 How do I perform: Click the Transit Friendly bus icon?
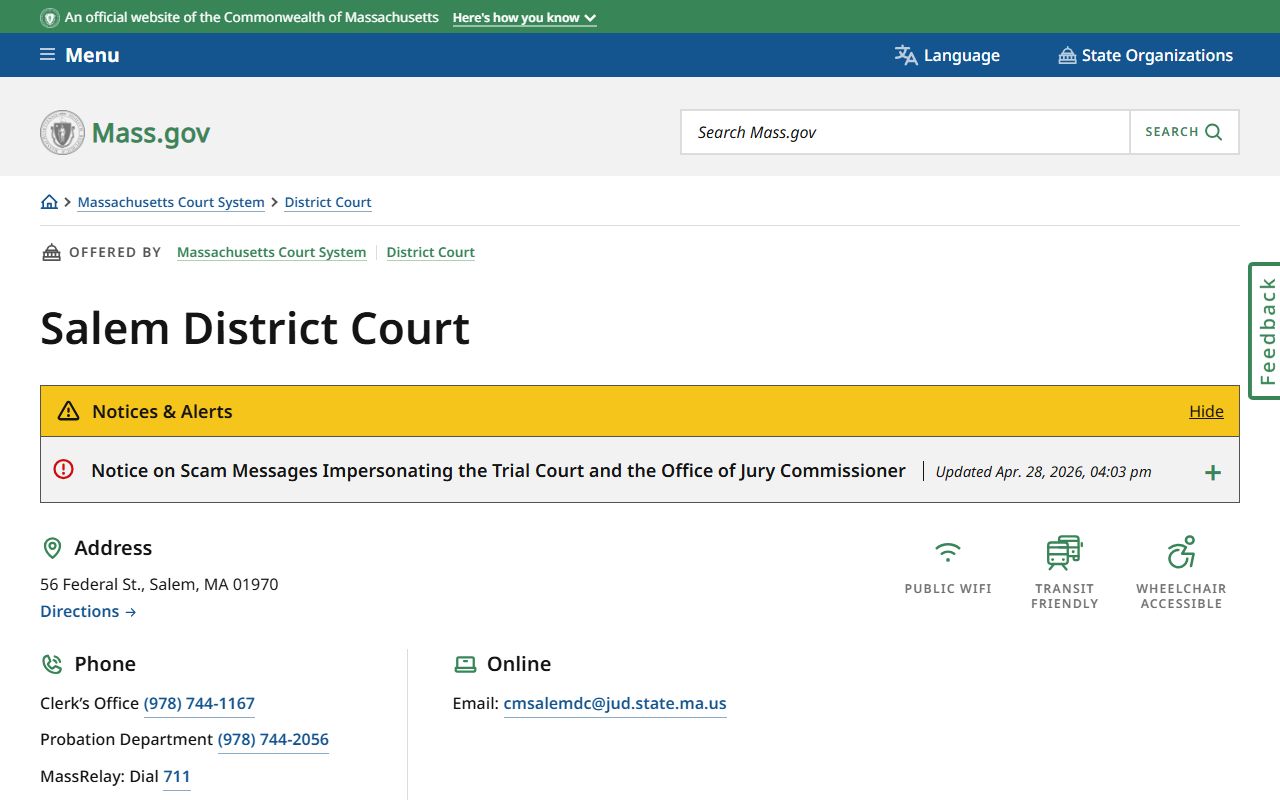[x=1065, y=553]
